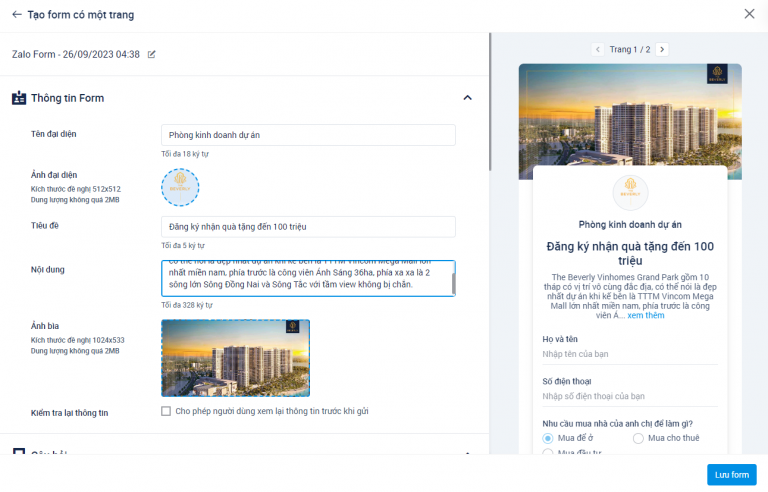Select Mua để ở radio option
768x492 pixels.
(x=548, y=438)
